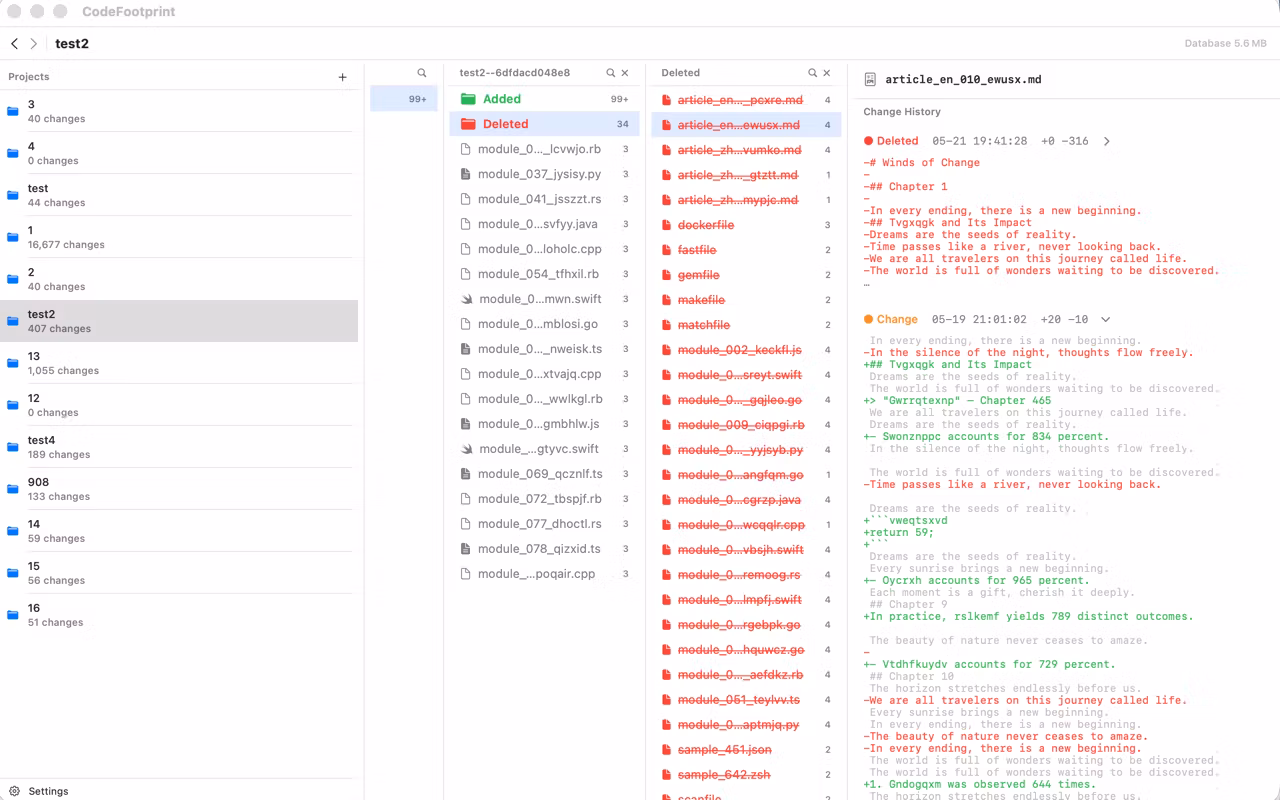The image size is (1280, 800).
Task: Click the Database 5.6 MB indicator
Action: [x=1225, y=44]
